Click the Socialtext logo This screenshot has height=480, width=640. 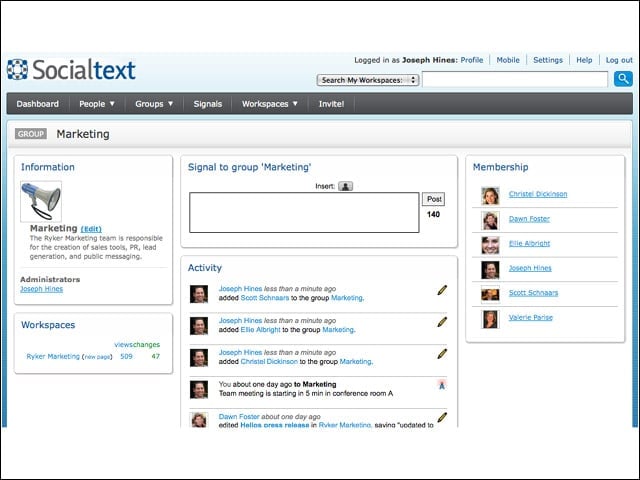click(71, 70)
